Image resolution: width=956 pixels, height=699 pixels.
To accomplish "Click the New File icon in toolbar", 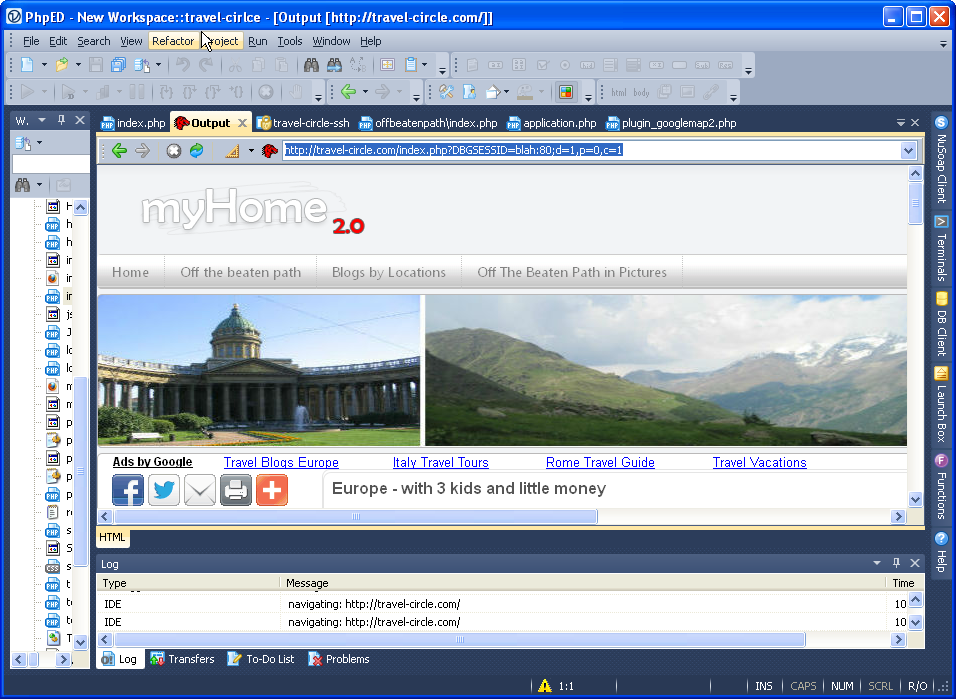I will pos(27,65).
